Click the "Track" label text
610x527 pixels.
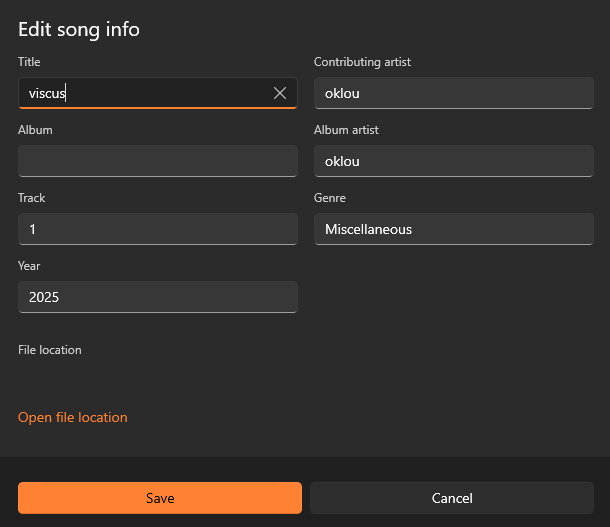[x=31, y=198]
